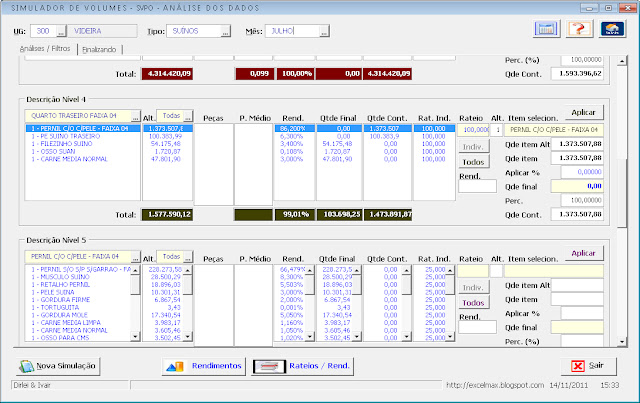Open the Rendimentos button
Viewport: 640px width, 403px height.
point(204,366)
